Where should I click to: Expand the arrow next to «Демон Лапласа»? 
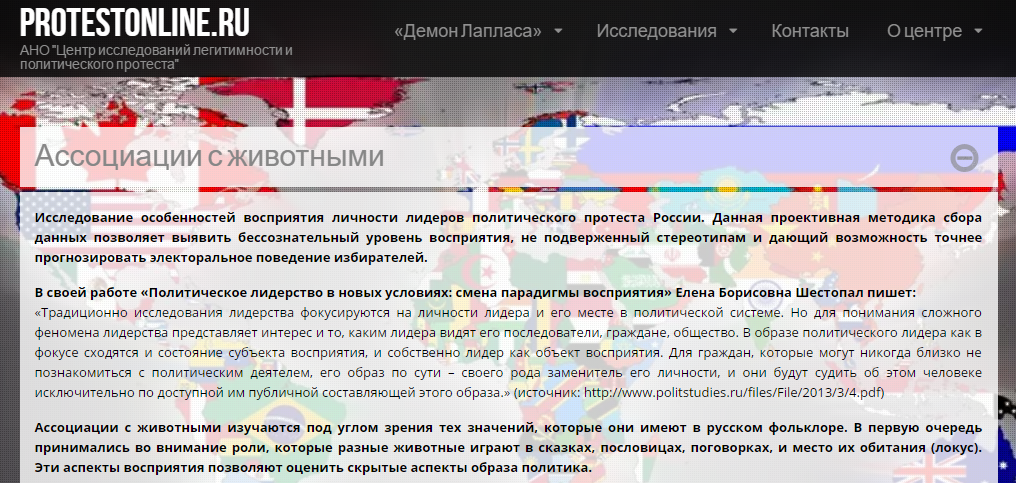[x=558, y=31]
